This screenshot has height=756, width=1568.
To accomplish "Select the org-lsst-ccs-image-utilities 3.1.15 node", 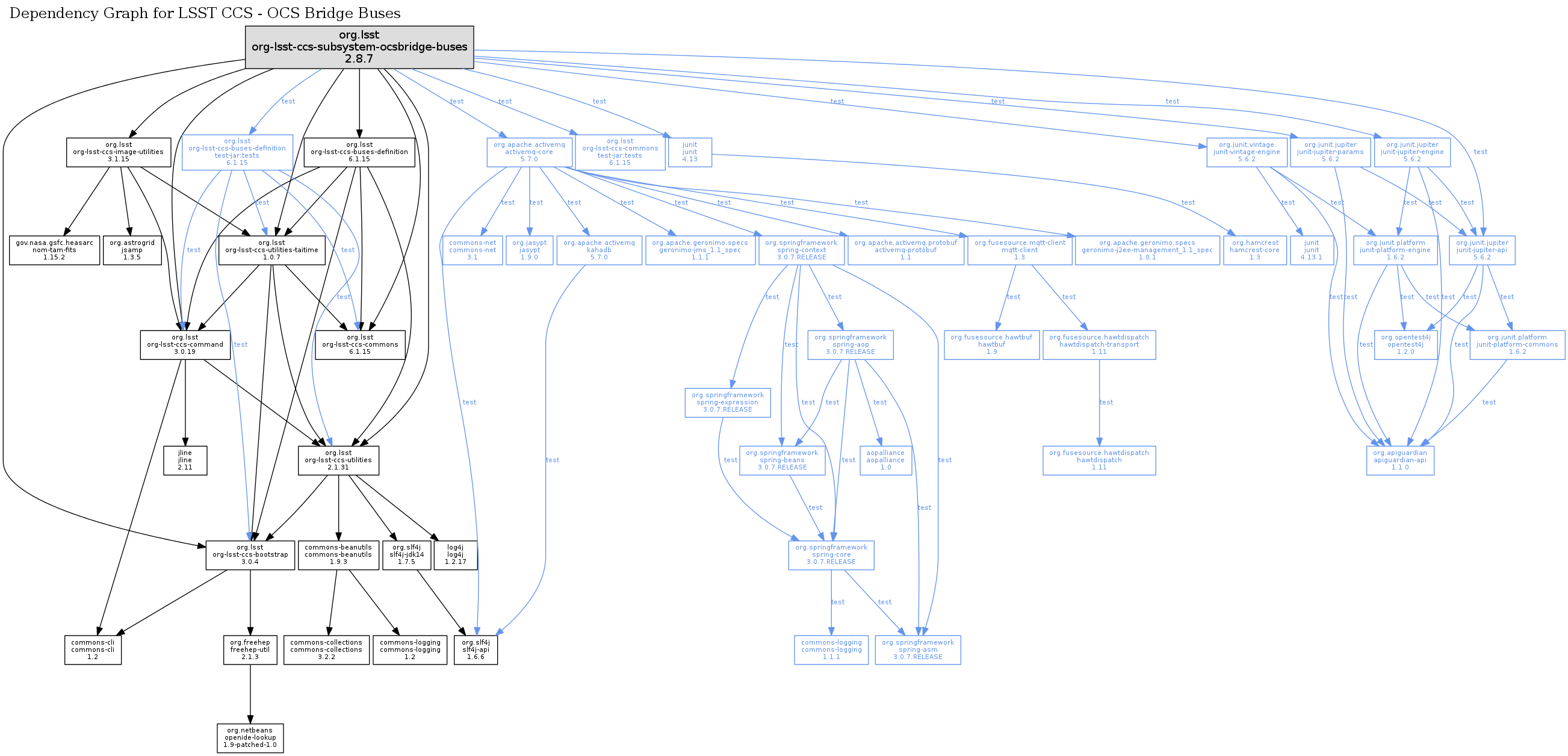I will 118,152.
